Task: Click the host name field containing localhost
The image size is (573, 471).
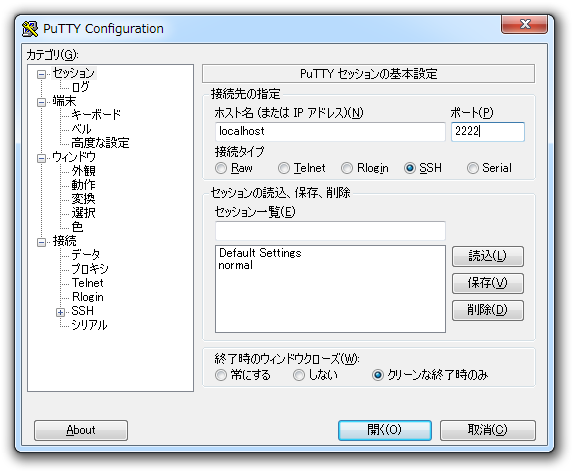Action: [x=330, y=132]
